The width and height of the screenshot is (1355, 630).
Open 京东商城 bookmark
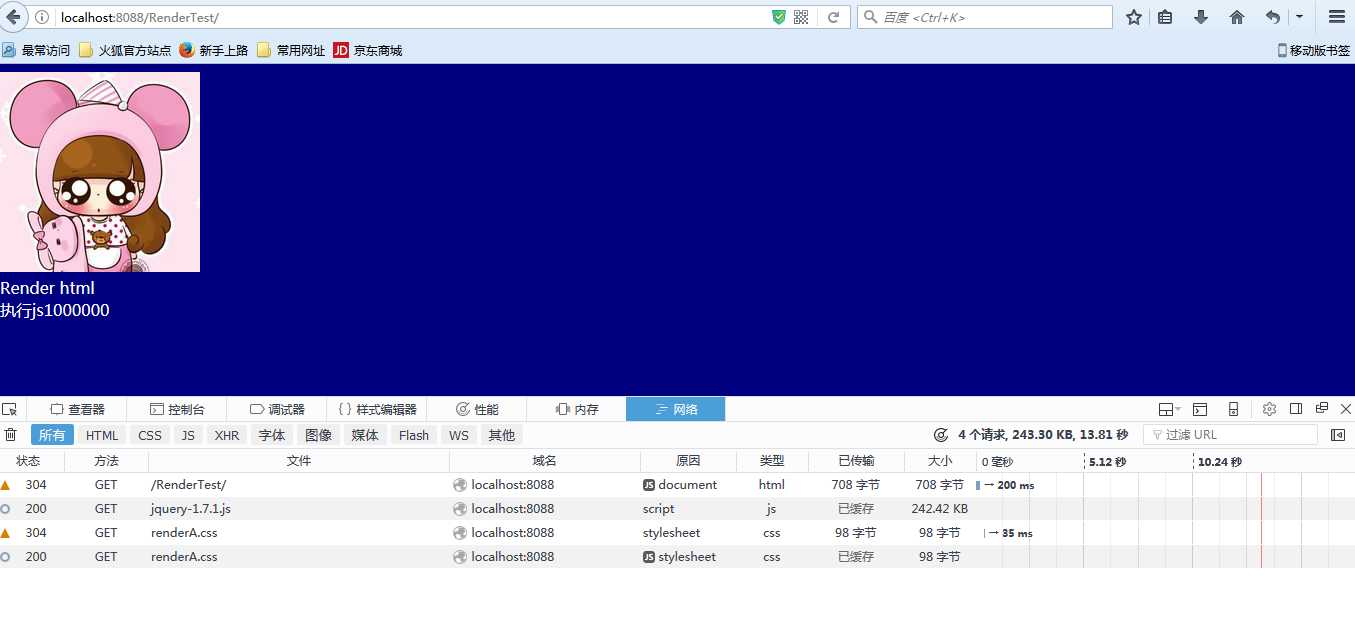(x=368, y=50)
